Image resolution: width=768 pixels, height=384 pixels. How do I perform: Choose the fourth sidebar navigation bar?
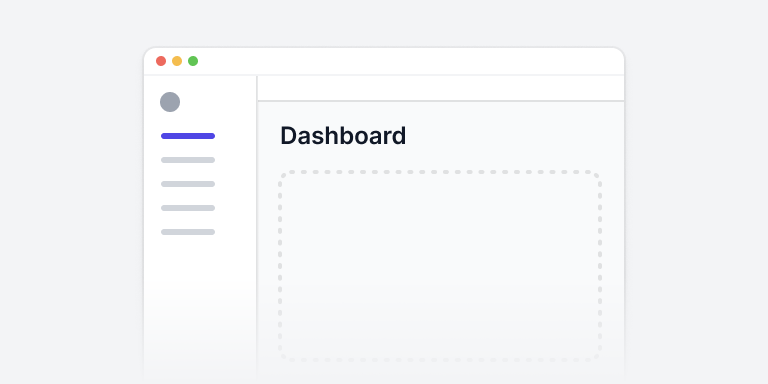click(188, 208)
